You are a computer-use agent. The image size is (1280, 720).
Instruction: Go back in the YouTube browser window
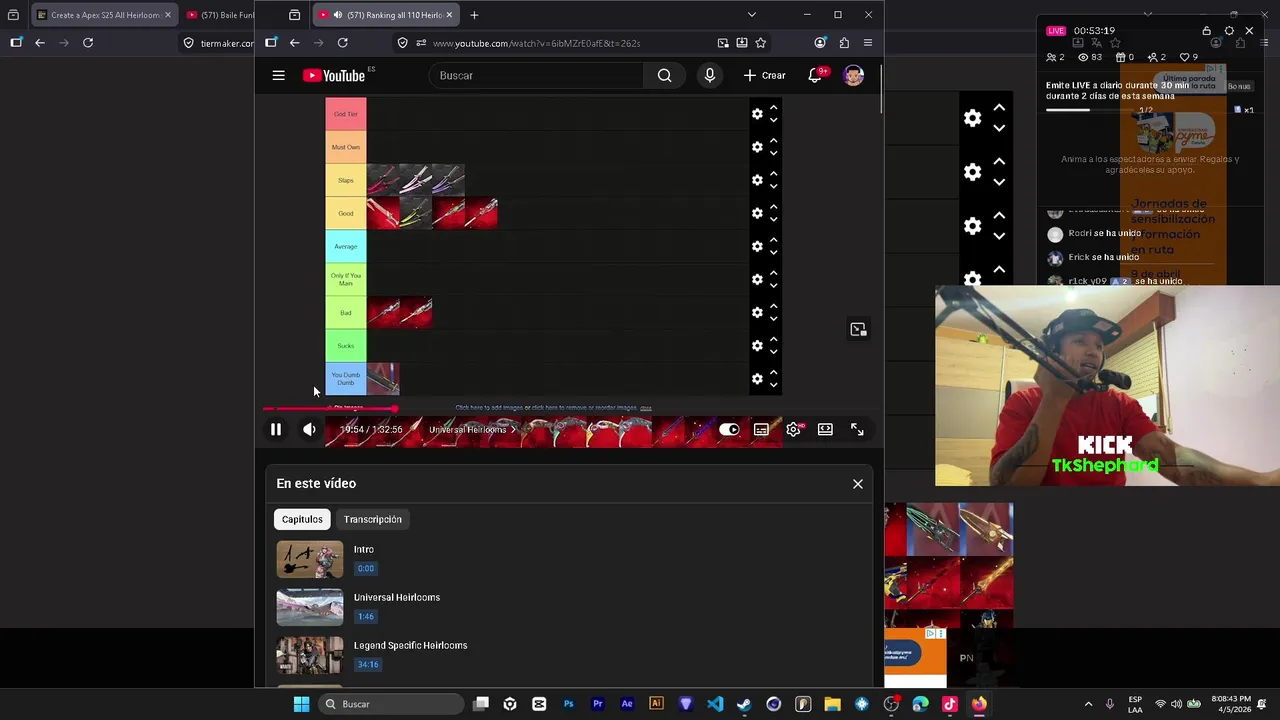pyautogui.click(x=294, y=43)
